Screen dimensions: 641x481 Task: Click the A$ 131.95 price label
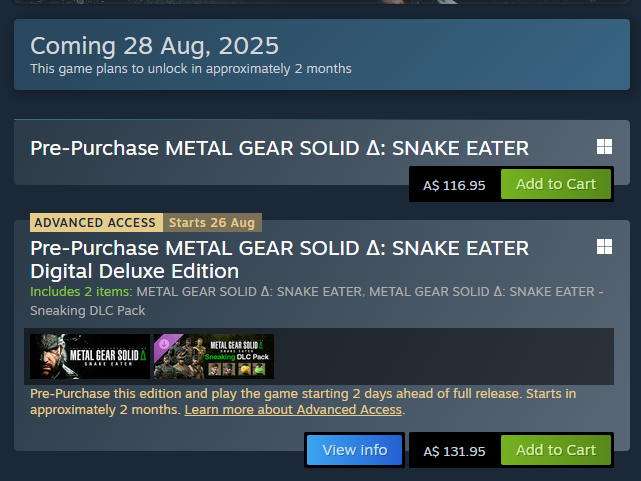(454, 452)
